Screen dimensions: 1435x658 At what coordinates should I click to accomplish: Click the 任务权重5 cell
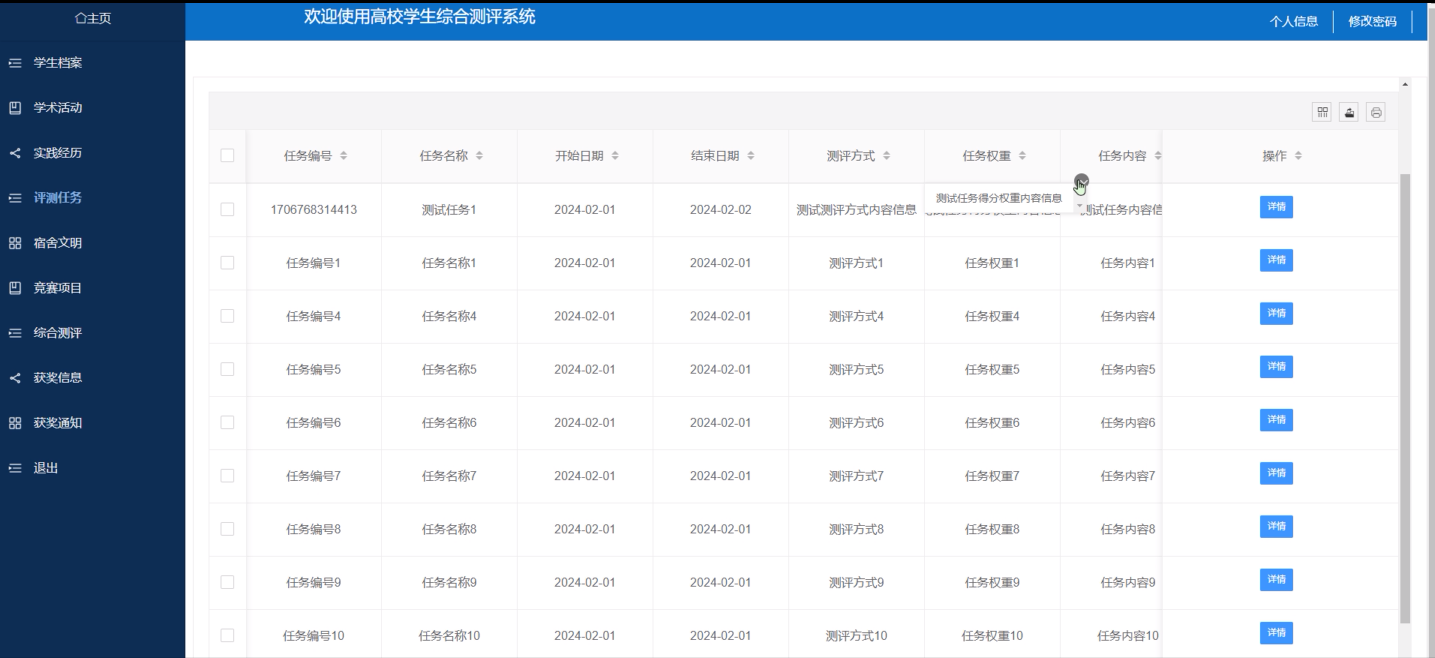tap(992, 370)
